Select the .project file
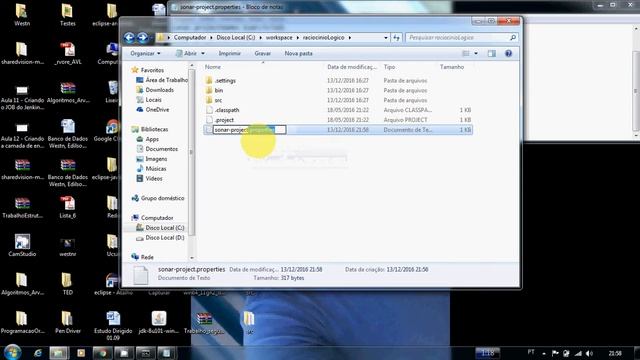Viewport: 640px width, 360px height. pos(224,120)
